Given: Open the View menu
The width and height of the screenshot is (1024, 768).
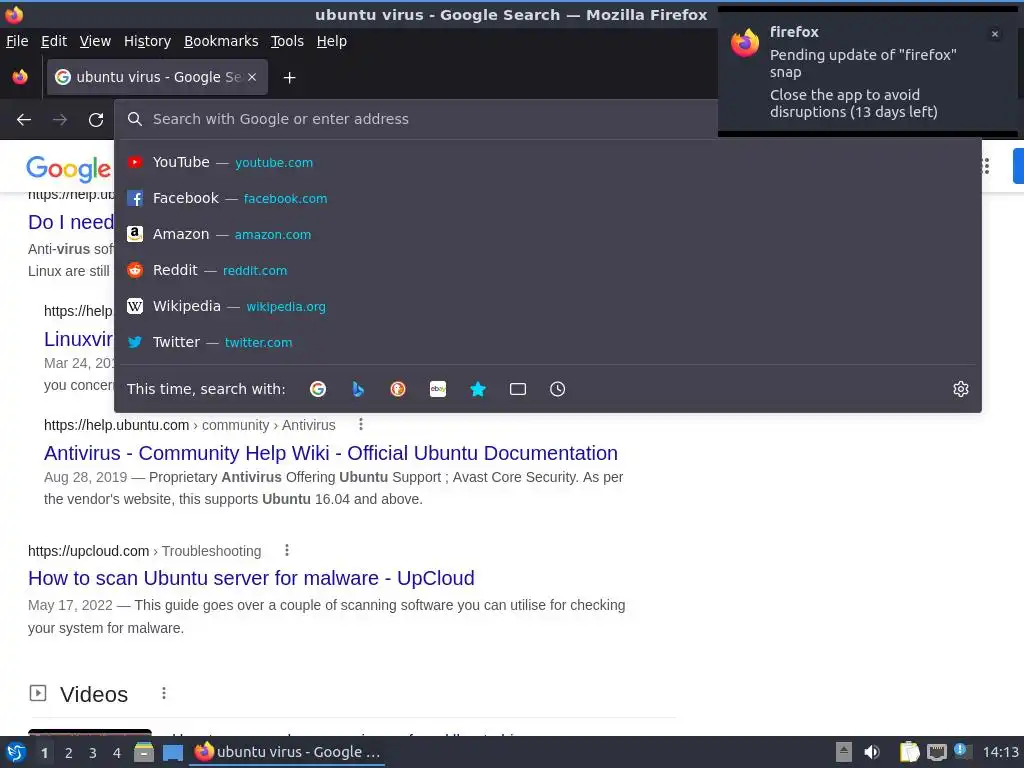Looking at the screenshot, I should [95, 41].
